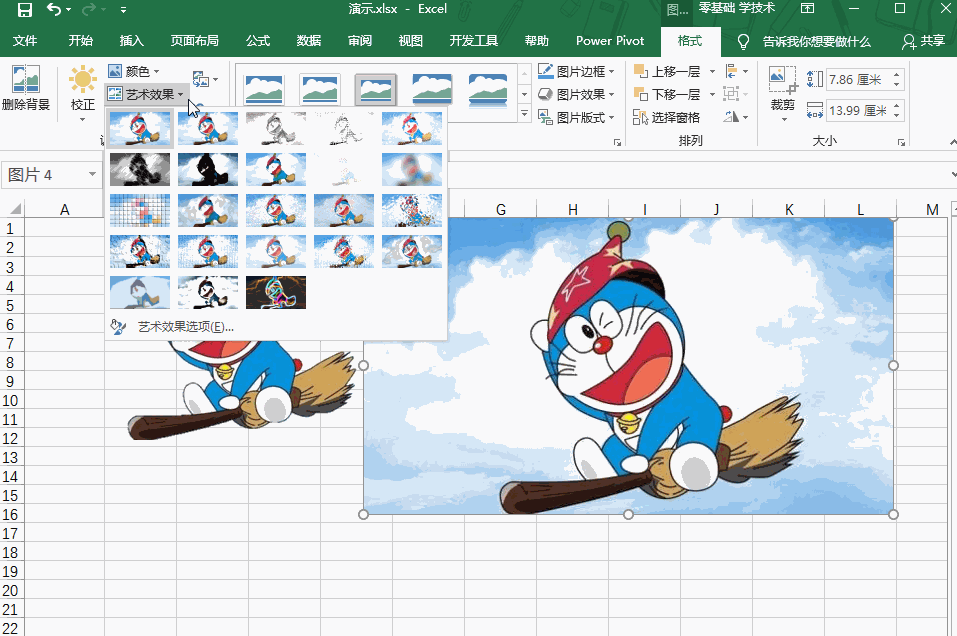Viewport: 957px width, 636px height.
Task: Open the 选择窗格 selection pane
Action: point(666,117)
